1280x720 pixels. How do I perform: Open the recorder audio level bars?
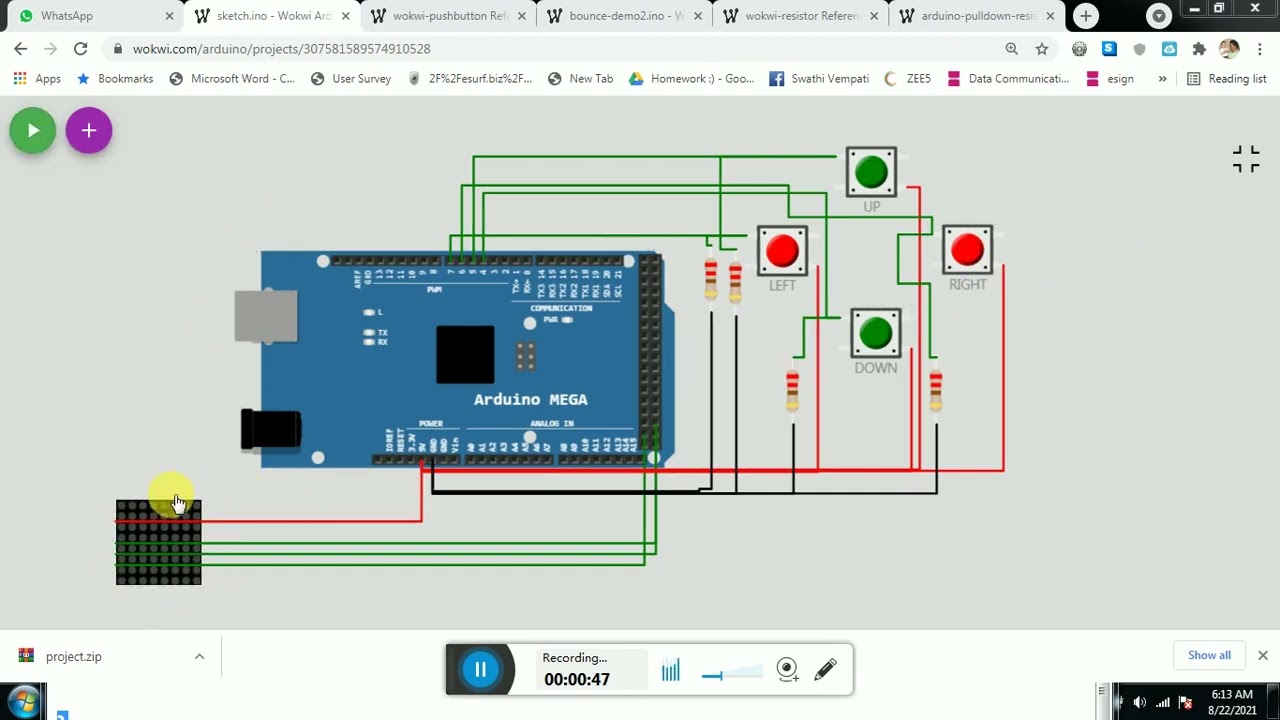(670, 670)
